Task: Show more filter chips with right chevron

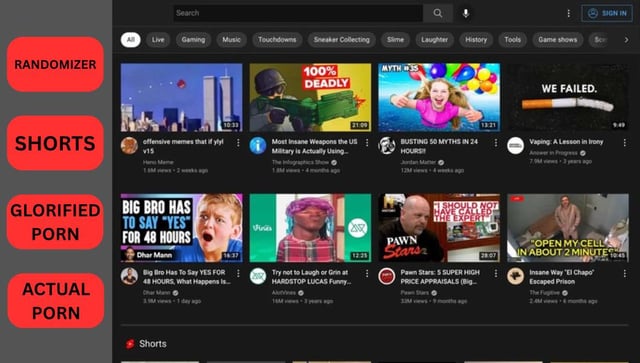Action: point(626,40)
